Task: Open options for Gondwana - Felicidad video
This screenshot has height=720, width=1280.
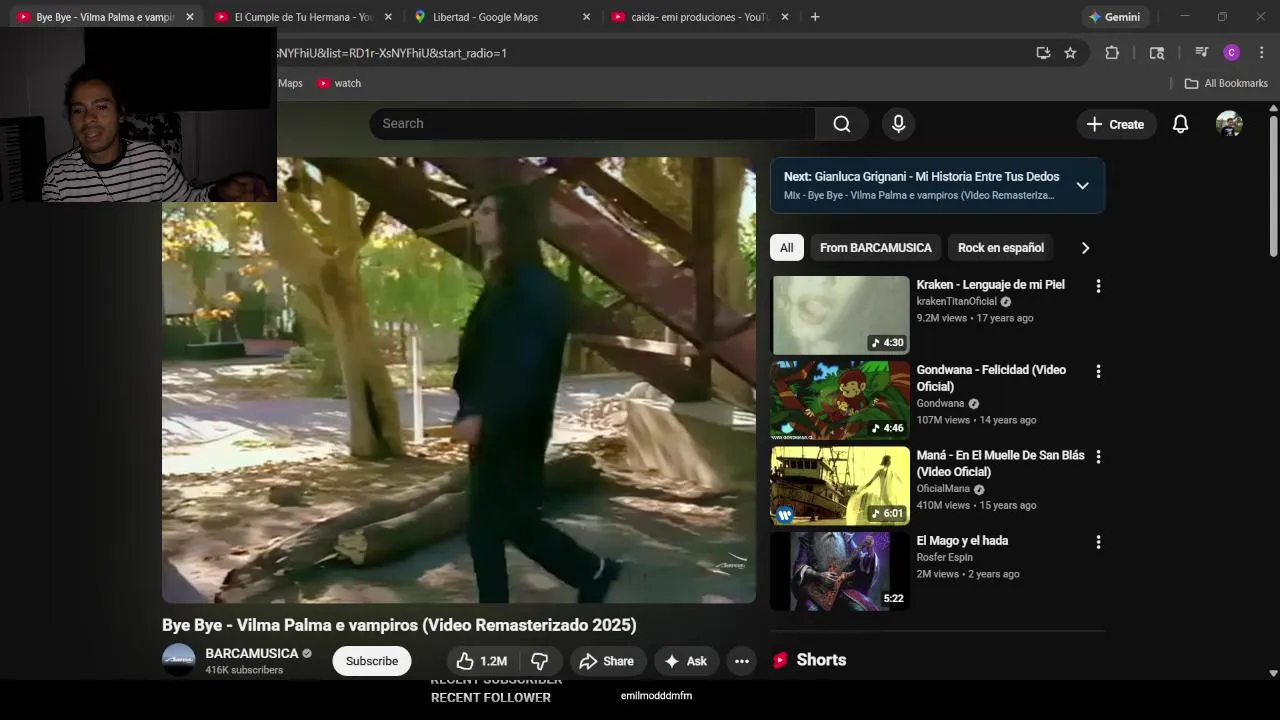Action: [1098, 371]
